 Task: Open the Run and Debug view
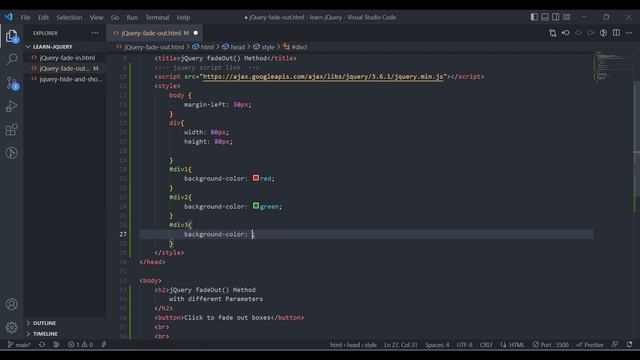point(12,107)
